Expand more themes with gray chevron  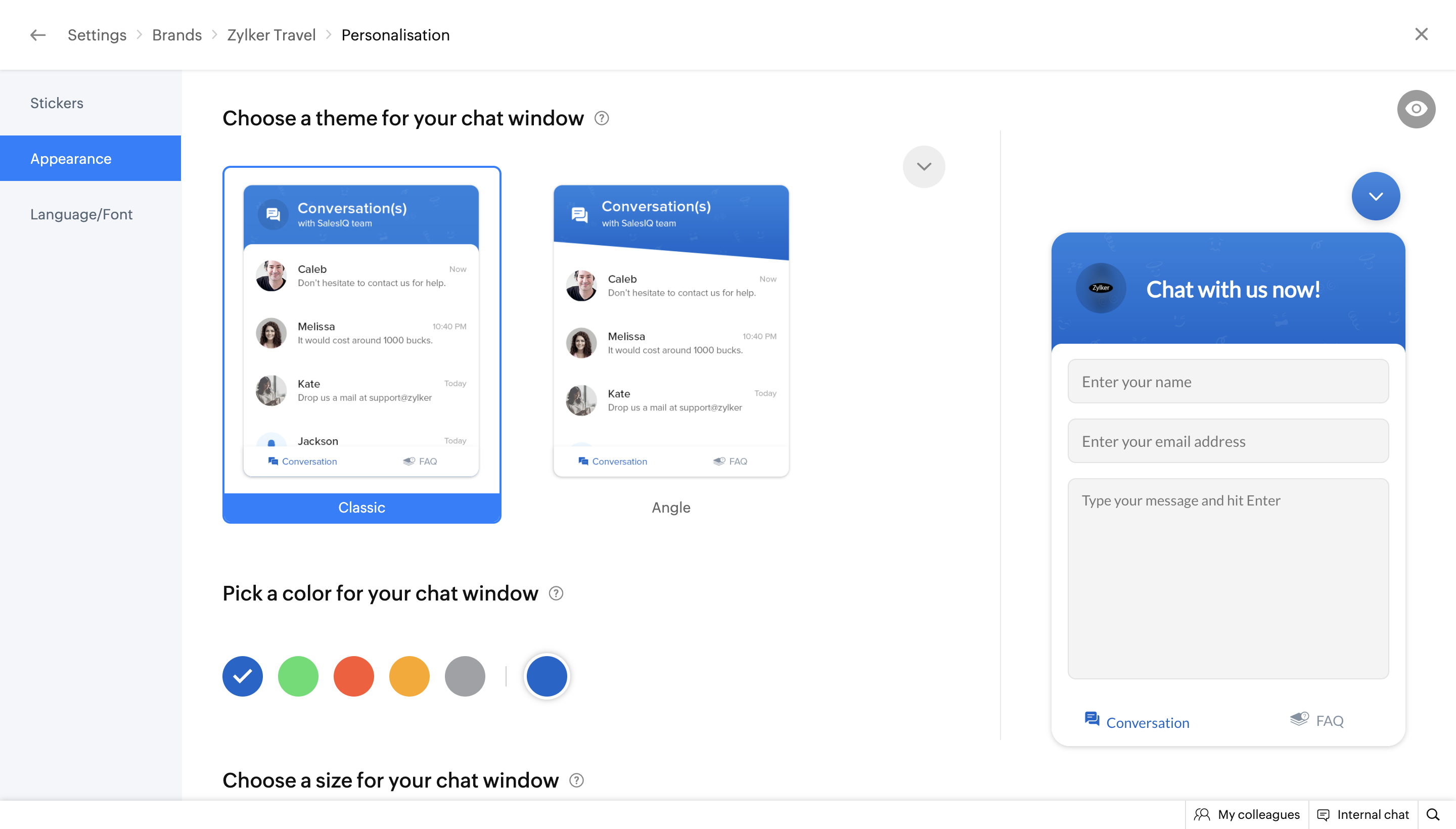tap(924, 166)
